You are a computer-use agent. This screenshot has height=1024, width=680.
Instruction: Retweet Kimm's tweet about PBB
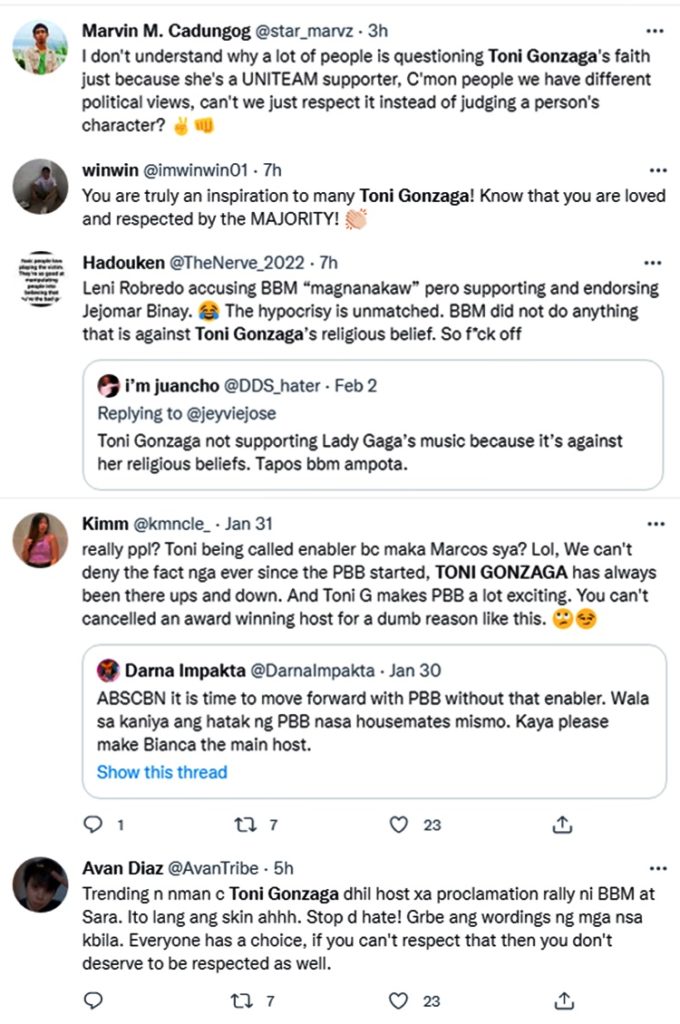241,825
